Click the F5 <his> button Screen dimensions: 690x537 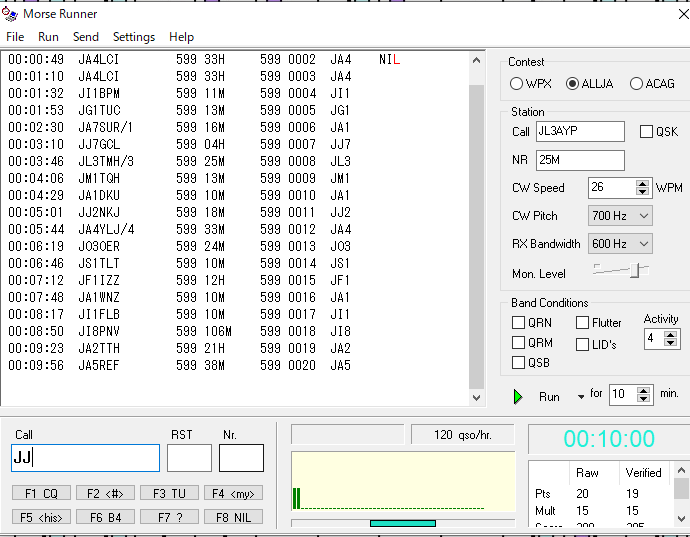[x=41, y=517]
